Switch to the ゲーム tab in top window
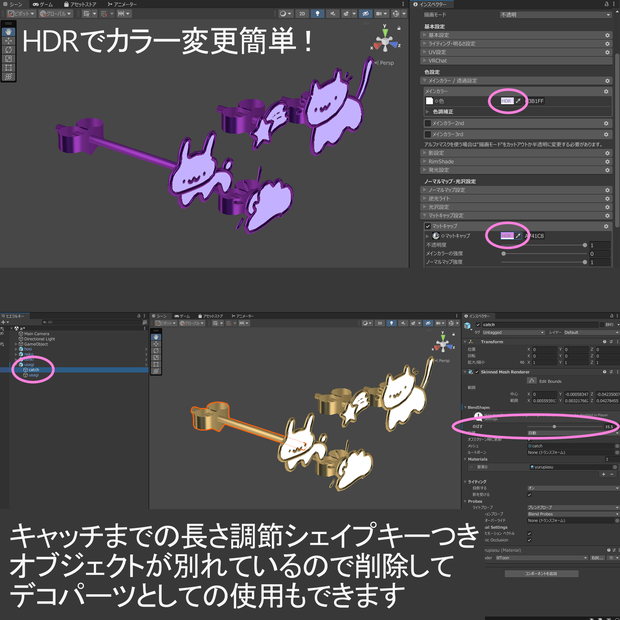The image size is (620, 620). tap(42, 4)
